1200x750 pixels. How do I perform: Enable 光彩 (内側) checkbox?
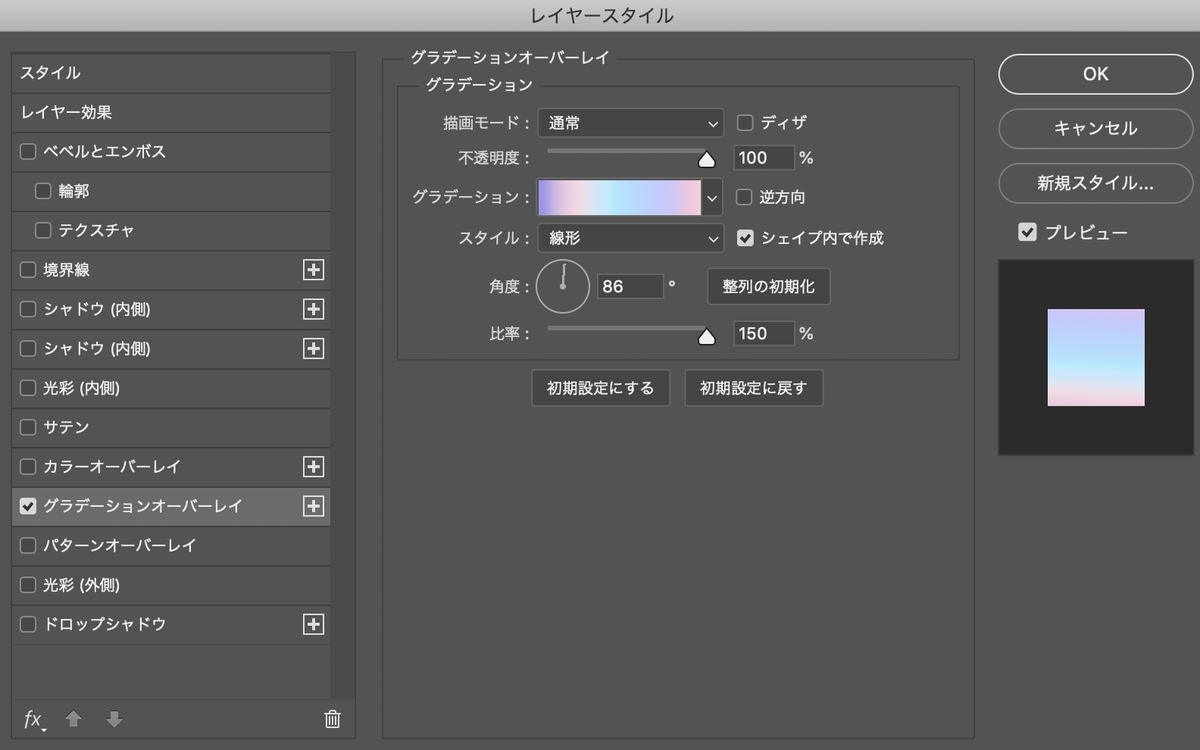tap(28, 388)
